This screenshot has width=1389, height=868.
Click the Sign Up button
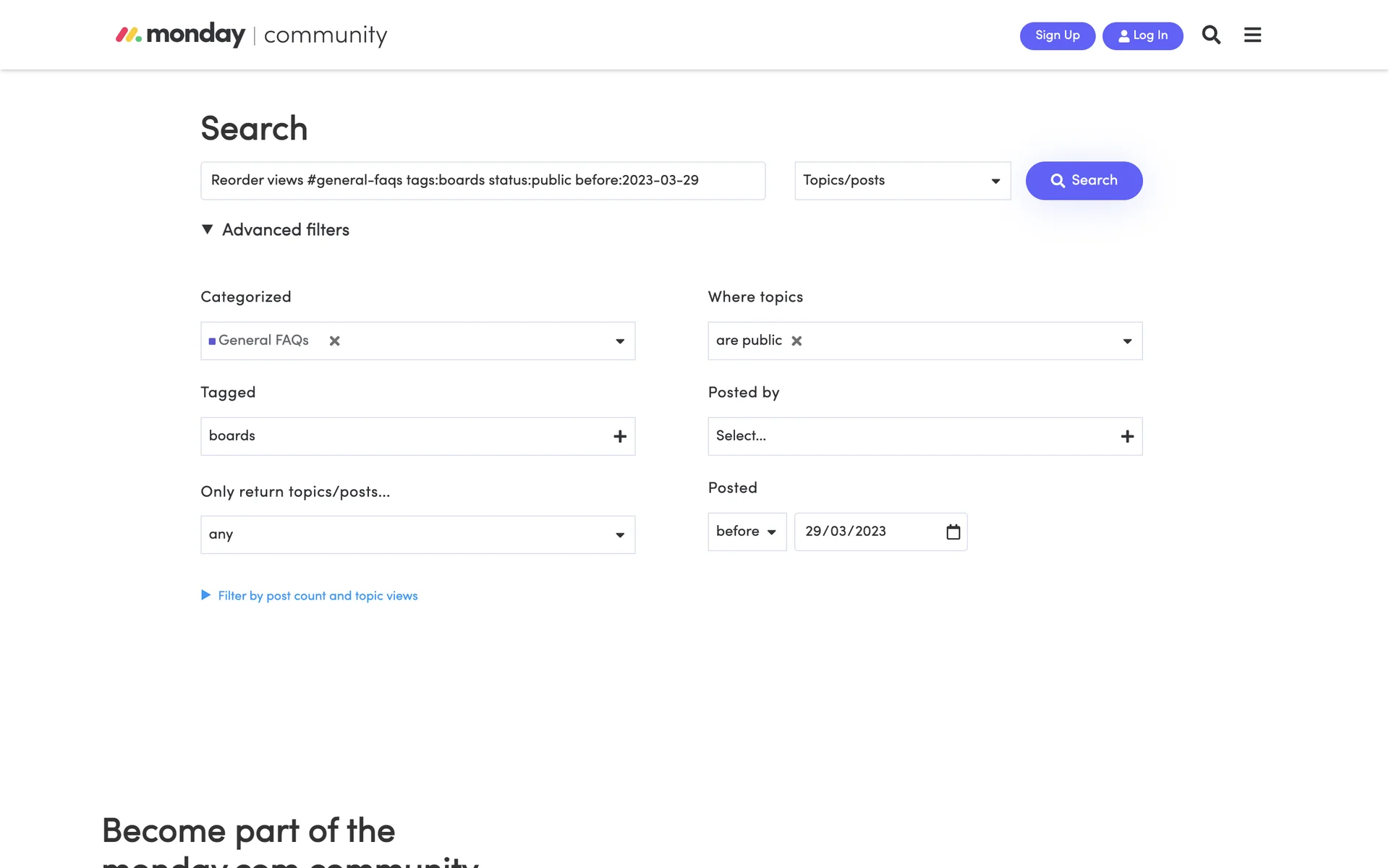(1057, 35)
